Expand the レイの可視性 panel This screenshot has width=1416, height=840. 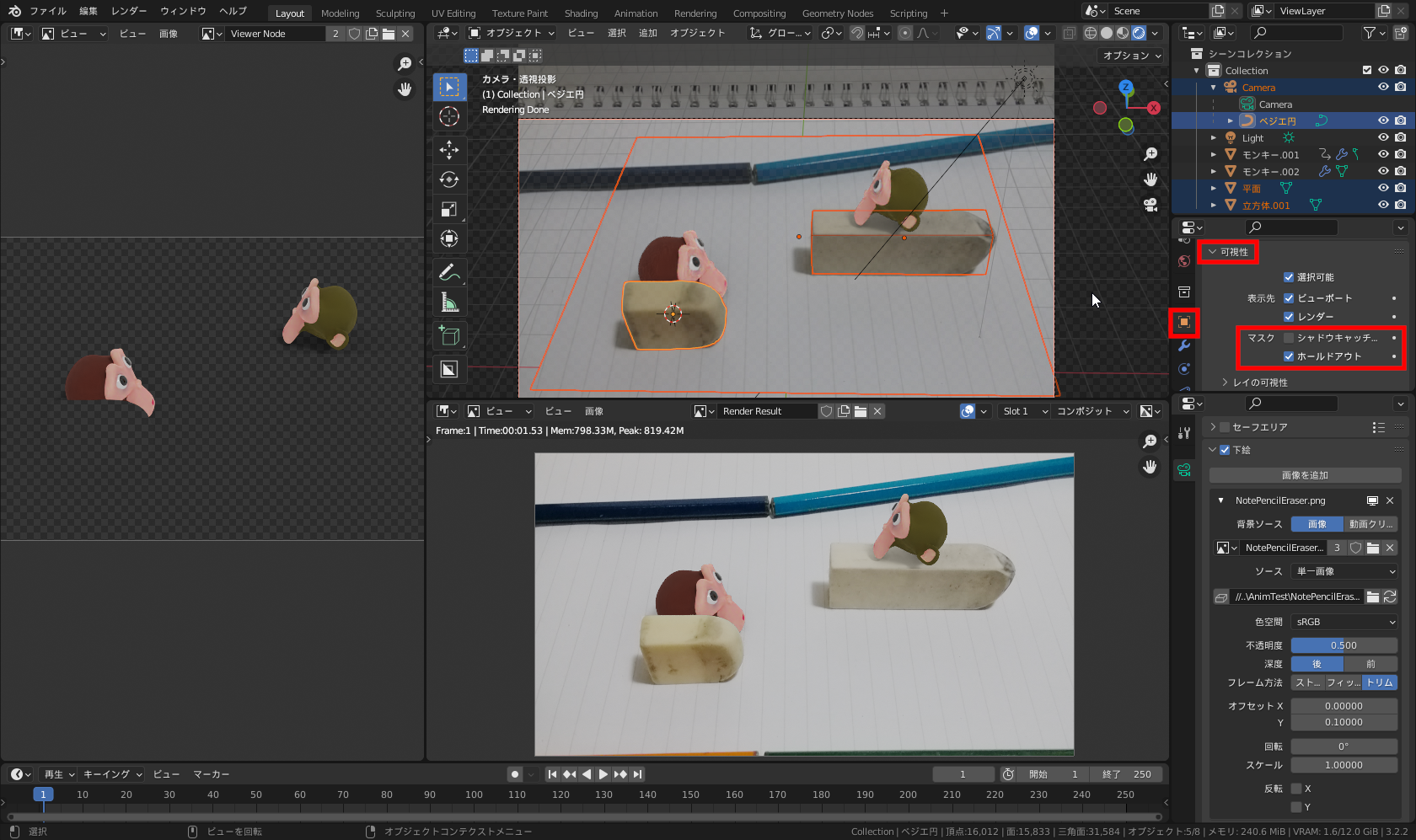pyautogui.click(x=1259, y=383)
